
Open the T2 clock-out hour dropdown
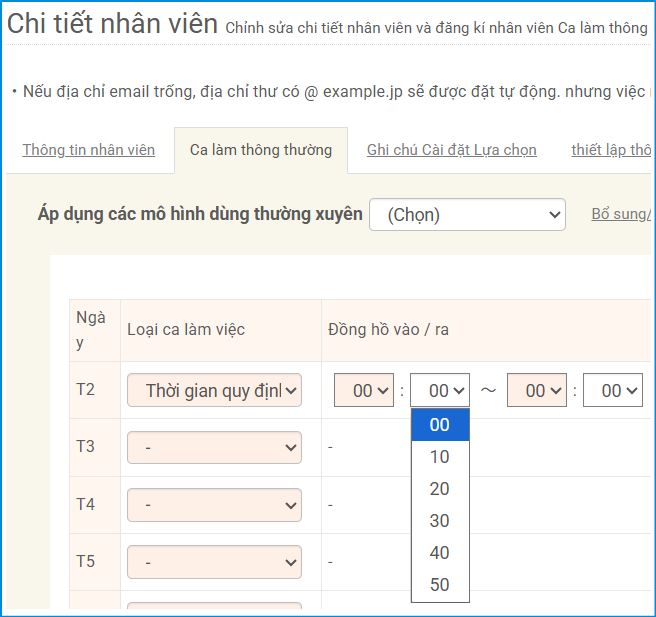(x=537, y=391)
